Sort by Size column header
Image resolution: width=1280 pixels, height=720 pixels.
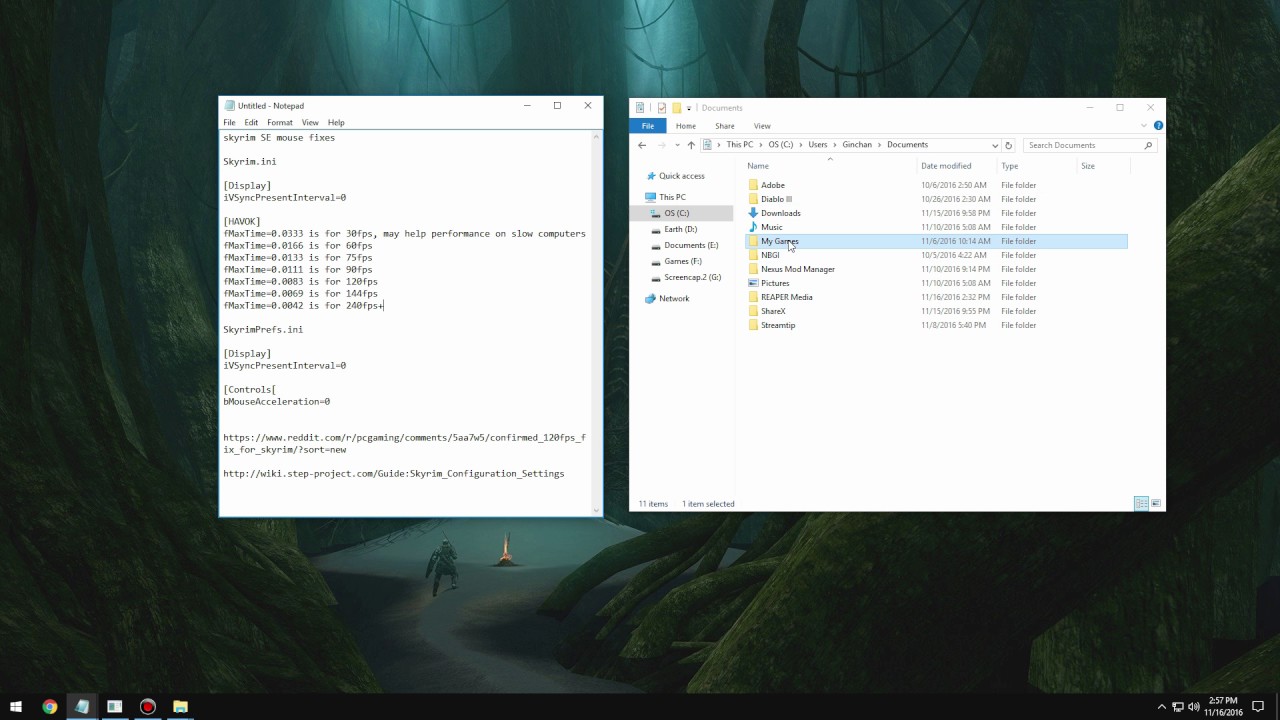1103,166
